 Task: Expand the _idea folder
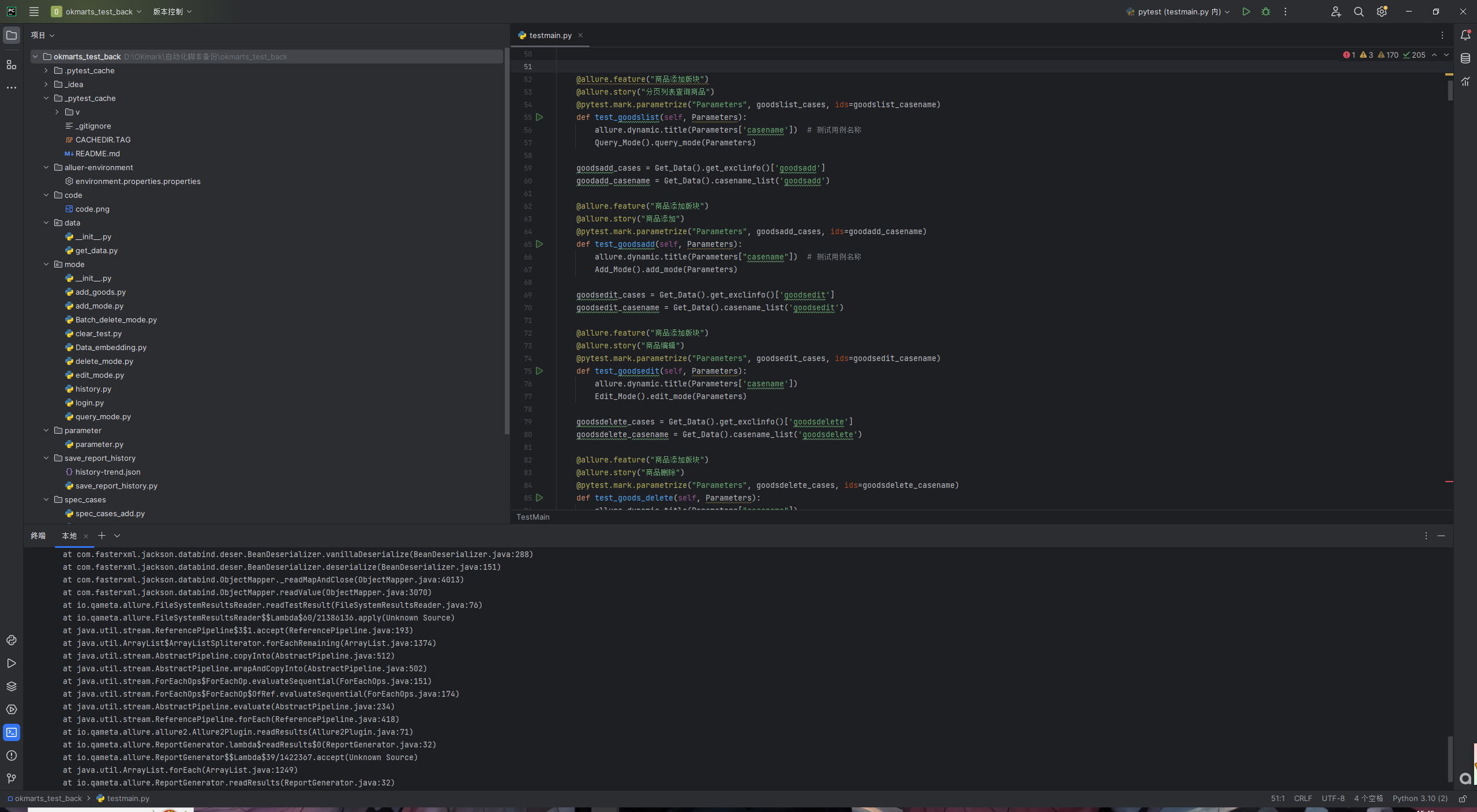pyautogui.click(x=46, y=84)
